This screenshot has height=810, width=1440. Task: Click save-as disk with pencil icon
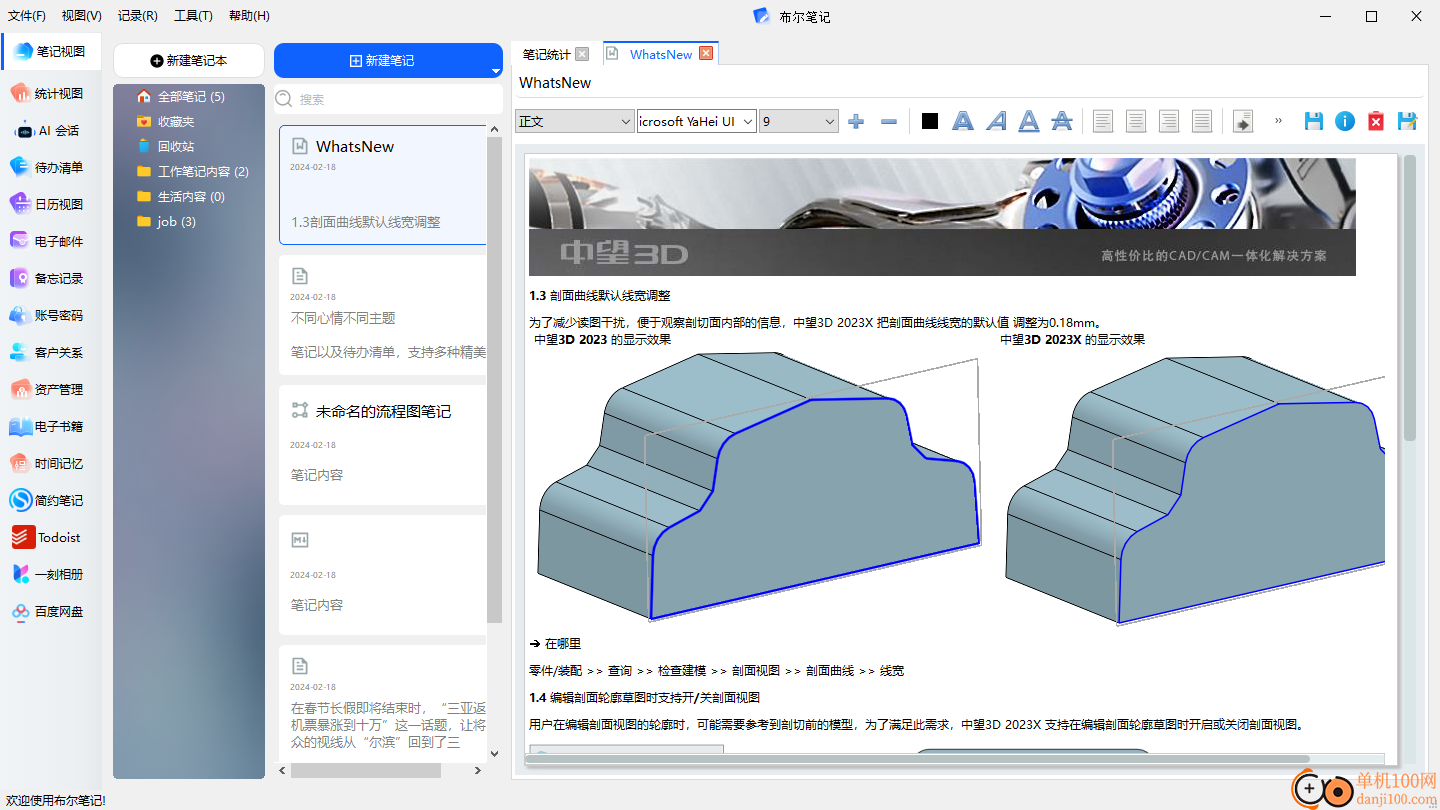point(1407,121)
